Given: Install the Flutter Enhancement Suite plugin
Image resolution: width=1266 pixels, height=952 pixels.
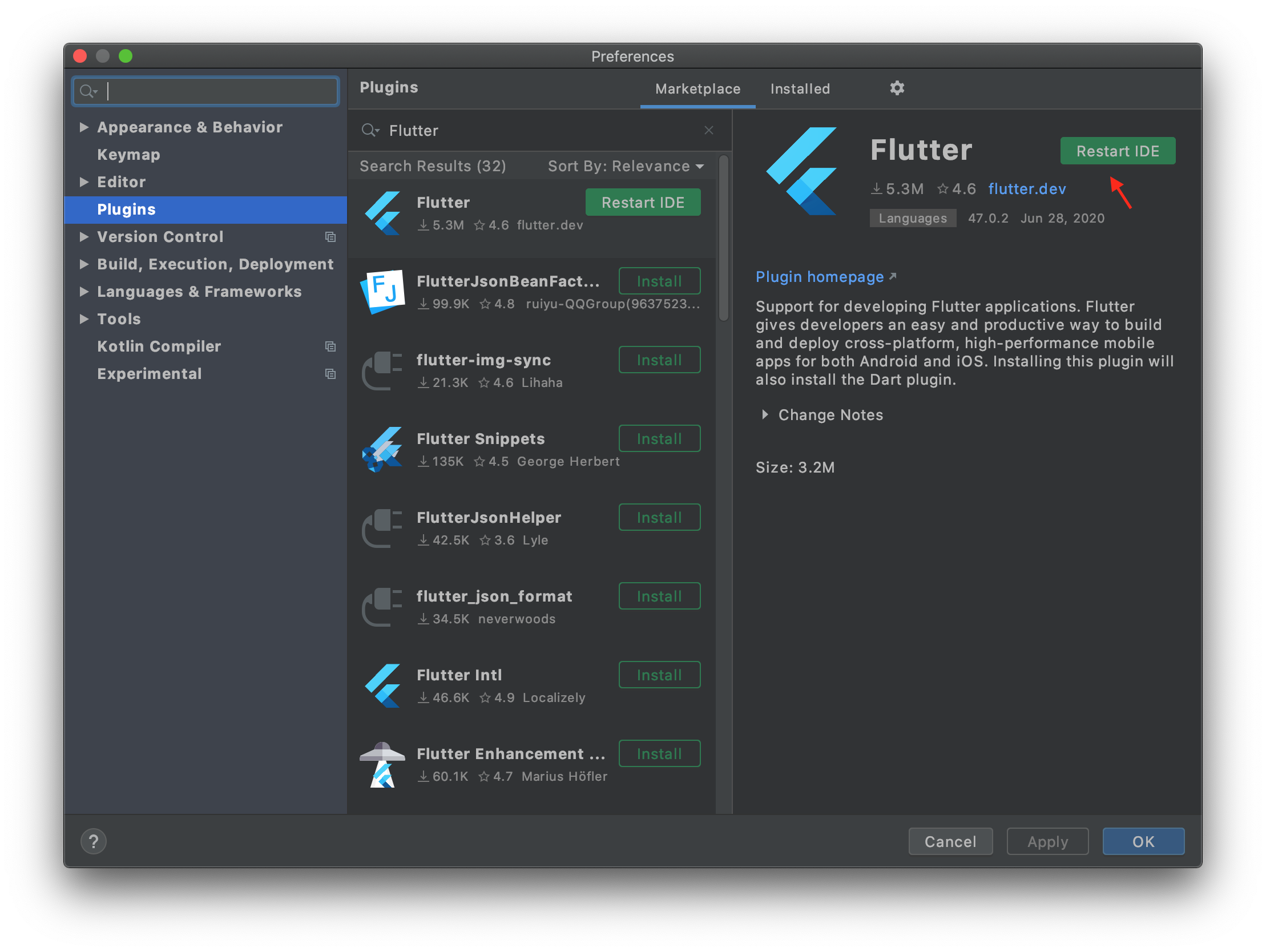Looking at the screenshot, I should [x=659, y=754].
